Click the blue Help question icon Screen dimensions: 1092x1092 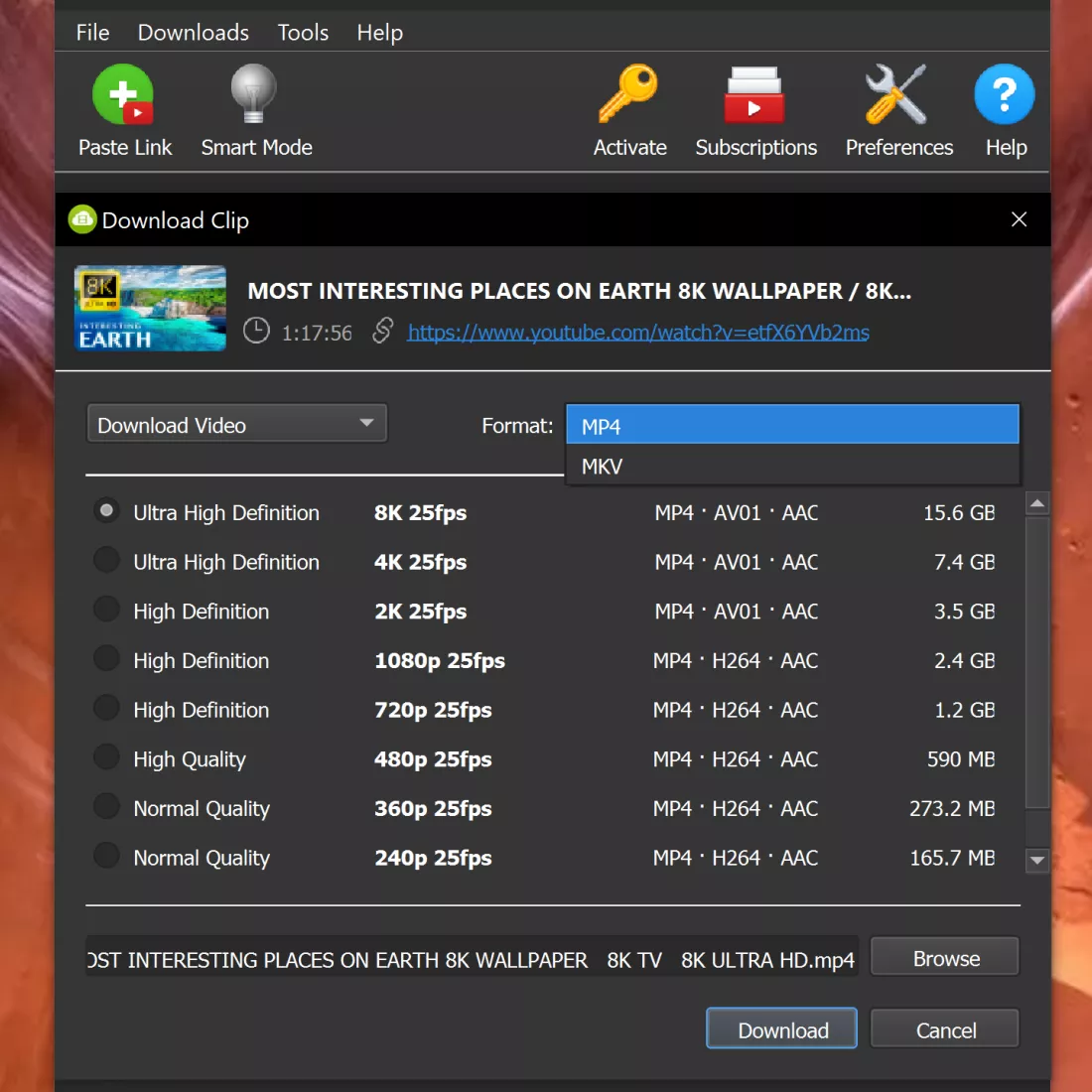pyautogui.click(x=1004, y=95)
